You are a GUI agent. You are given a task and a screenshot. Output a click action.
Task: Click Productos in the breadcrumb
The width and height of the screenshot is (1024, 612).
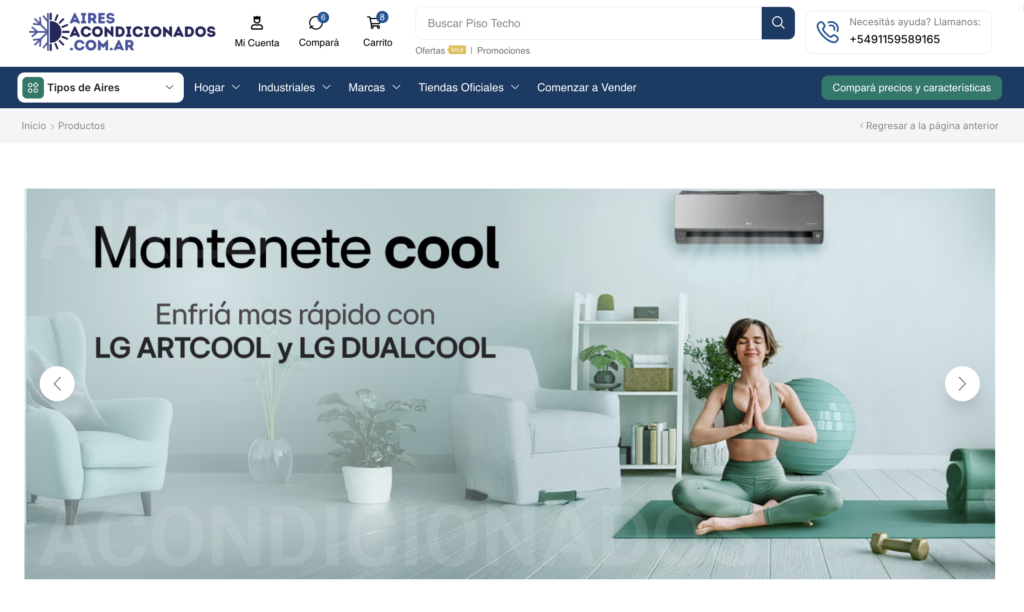point(81,125)
